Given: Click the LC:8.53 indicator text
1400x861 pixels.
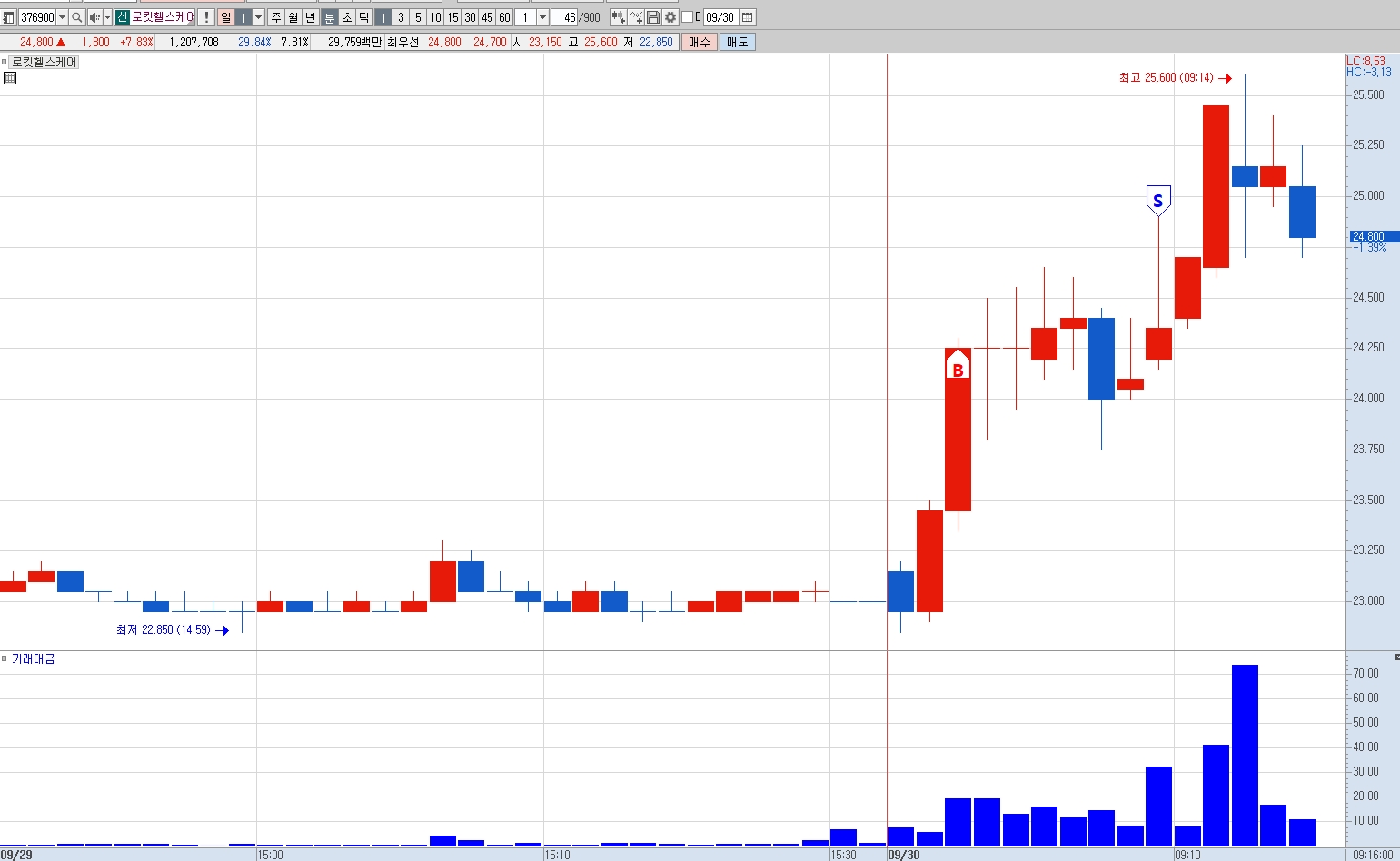Looking at the screenshot, I should (x=1365, y=61).
